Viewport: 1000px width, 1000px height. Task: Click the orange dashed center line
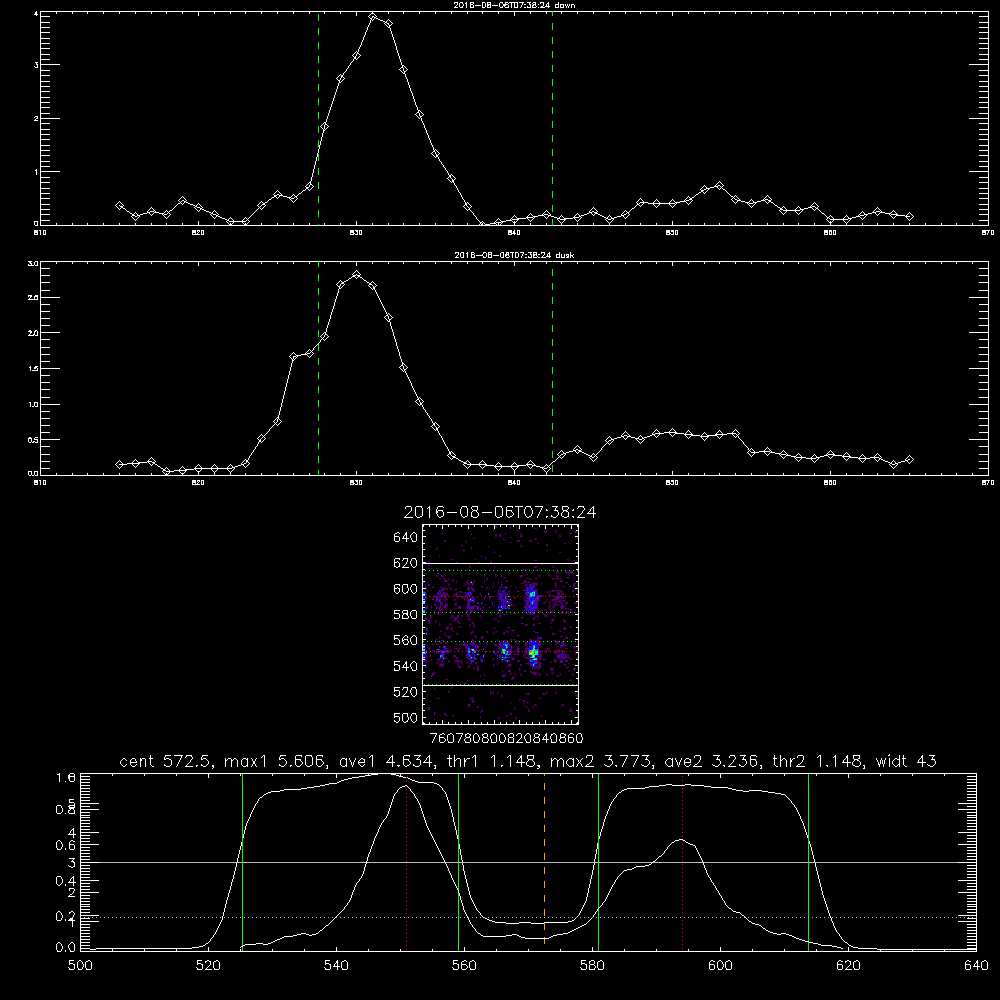click(x=544, y=861)
